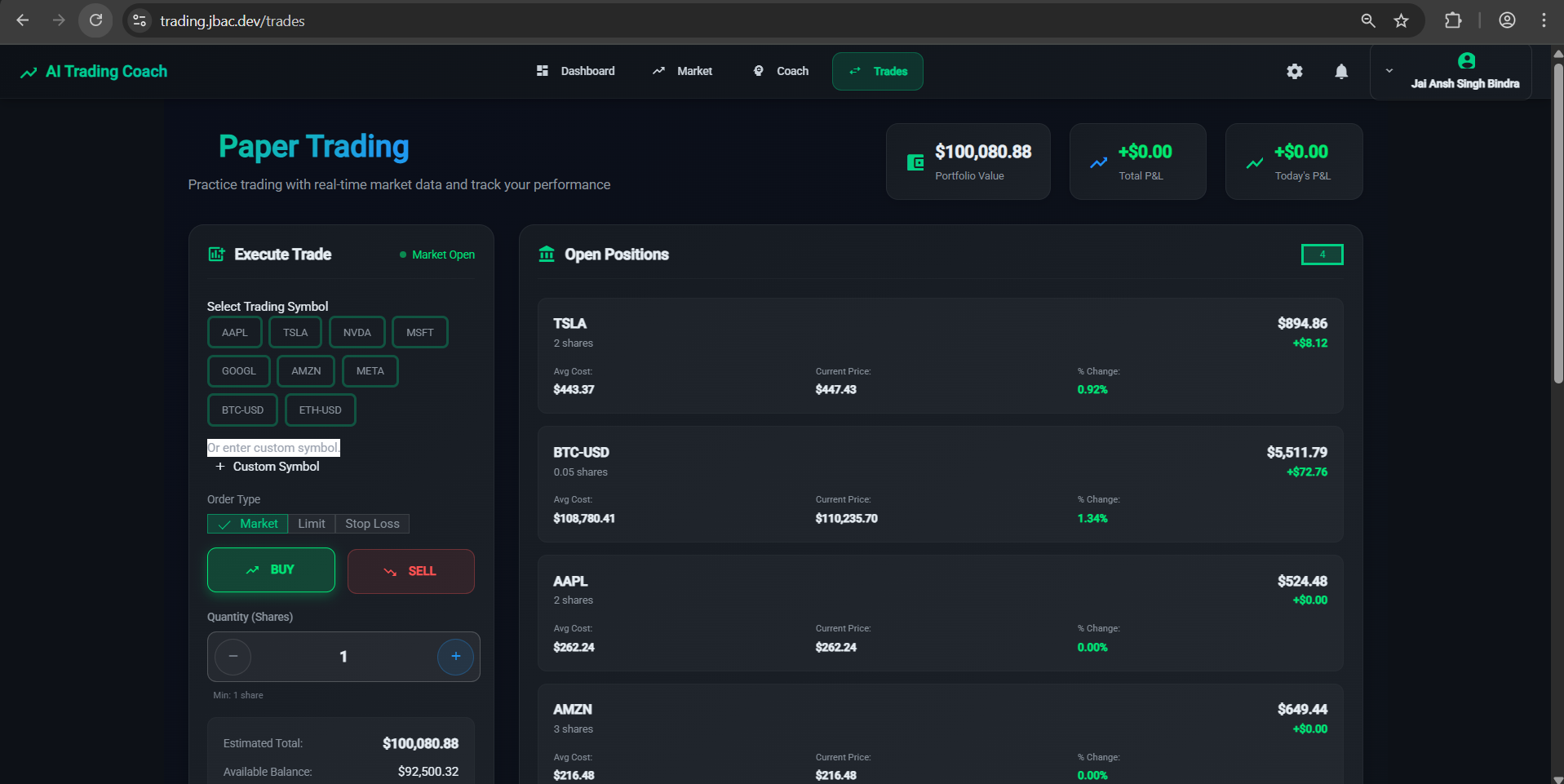
Task: Expand the Custom Symbol option
Action: [x=268, y=467]
